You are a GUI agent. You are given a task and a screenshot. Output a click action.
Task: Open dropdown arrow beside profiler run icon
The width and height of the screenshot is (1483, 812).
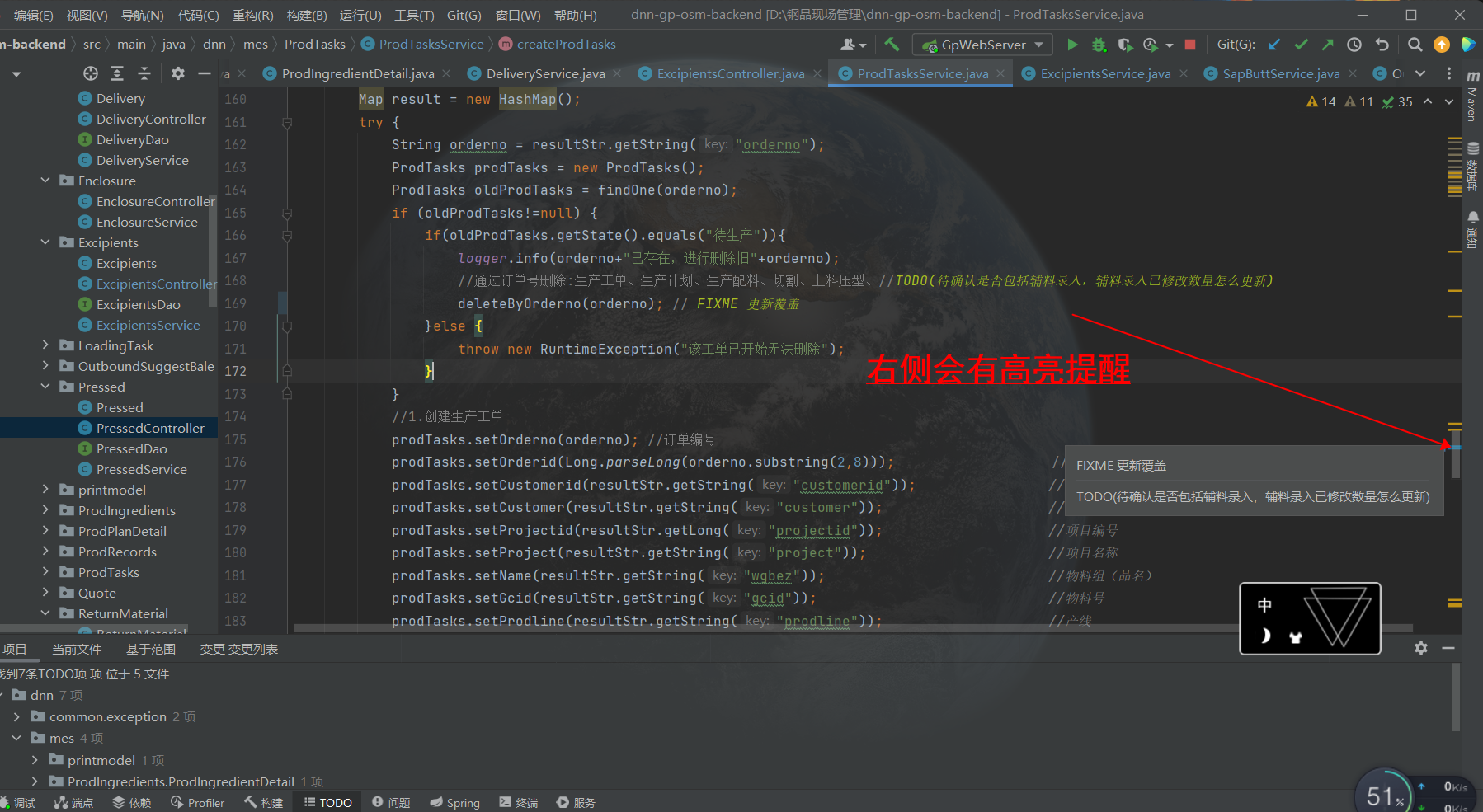tap(1169, 45)
